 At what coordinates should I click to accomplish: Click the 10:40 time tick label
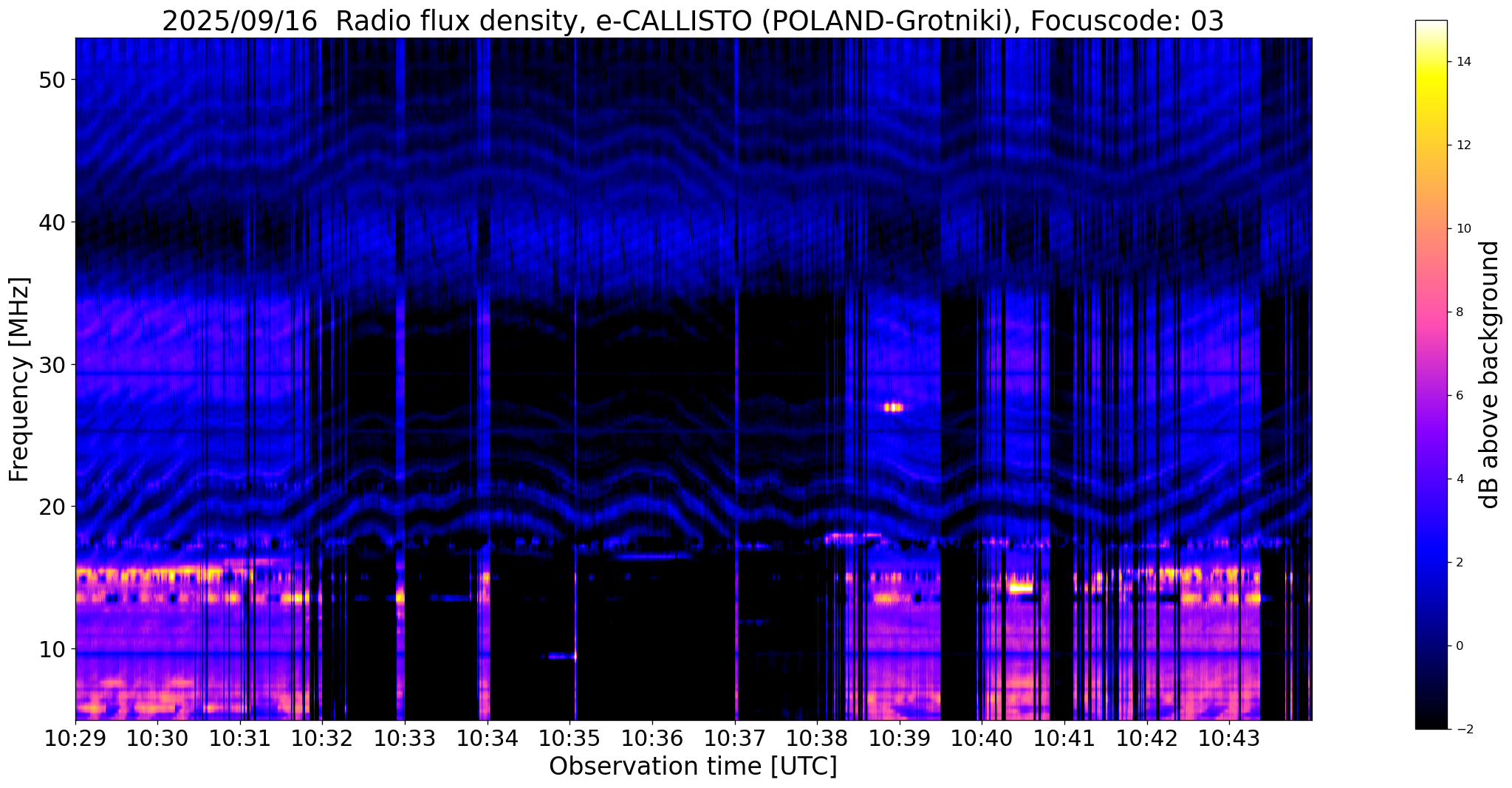point(982,737)
